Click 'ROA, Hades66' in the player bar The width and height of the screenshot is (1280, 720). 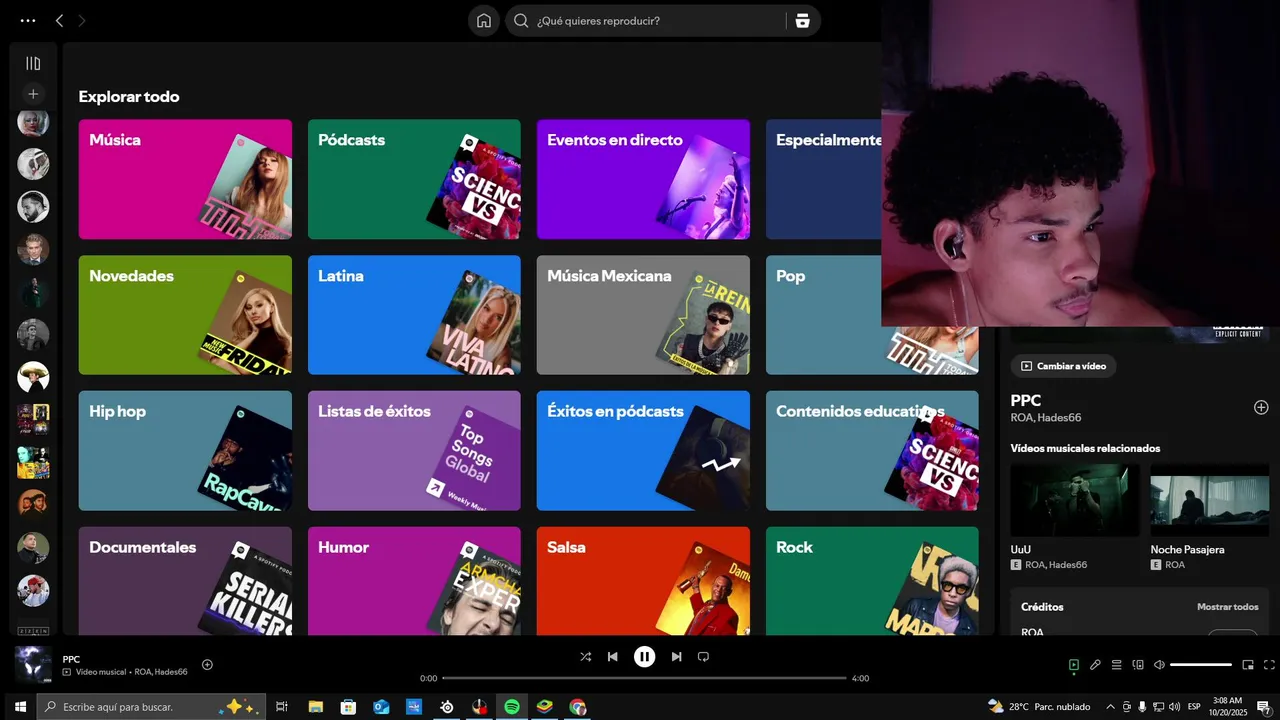(161, 672)
